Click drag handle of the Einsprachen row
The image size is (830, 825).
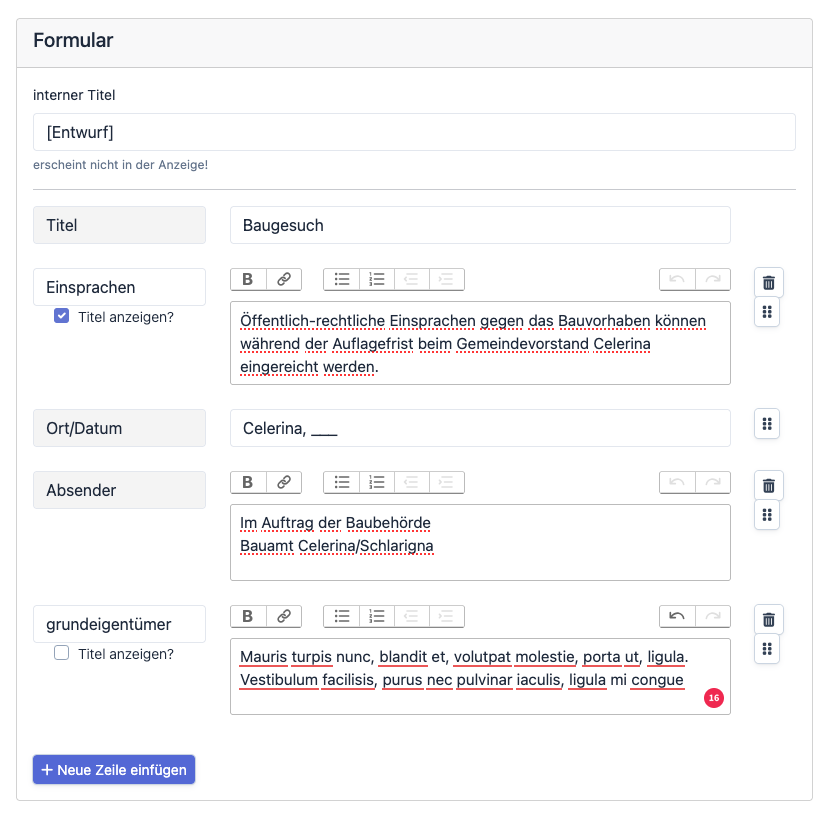[x=767, y=312]
